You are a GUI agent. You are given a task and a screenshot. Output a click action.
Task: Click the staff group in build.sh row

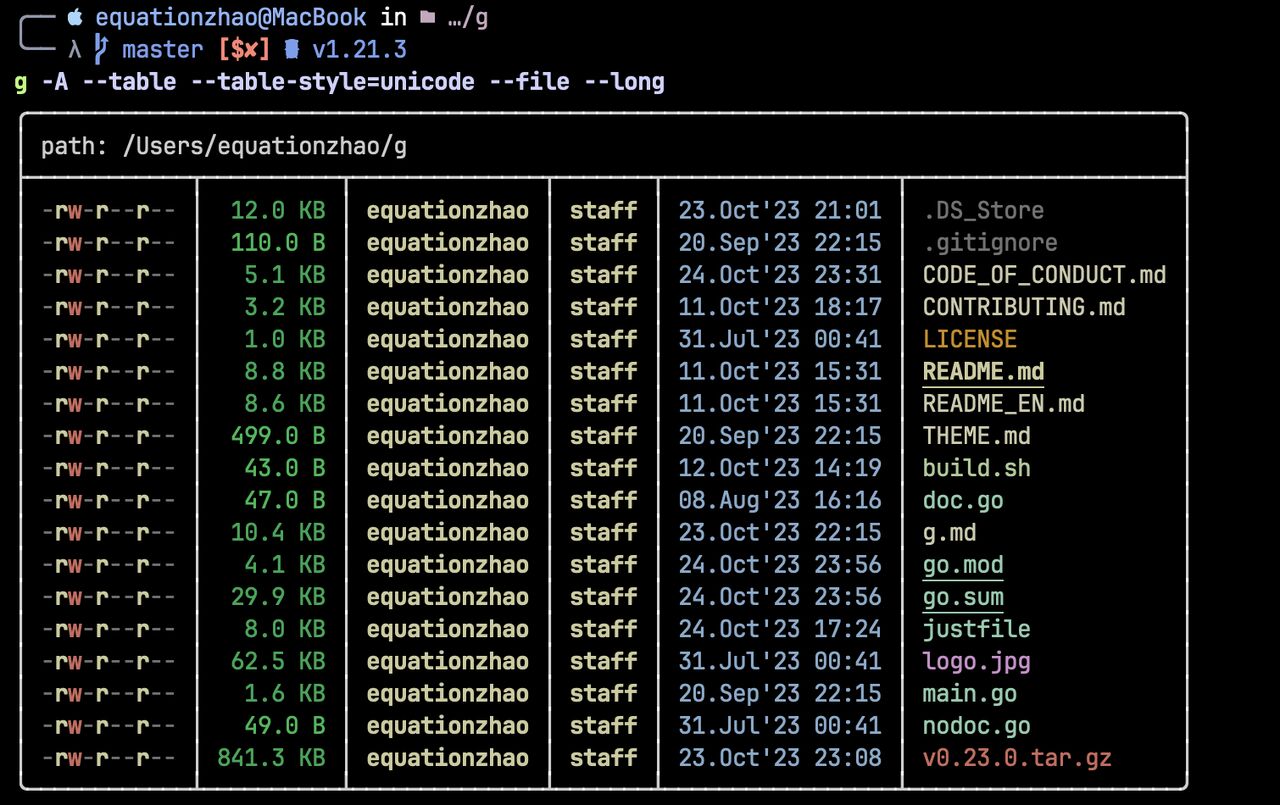point(603,468)
